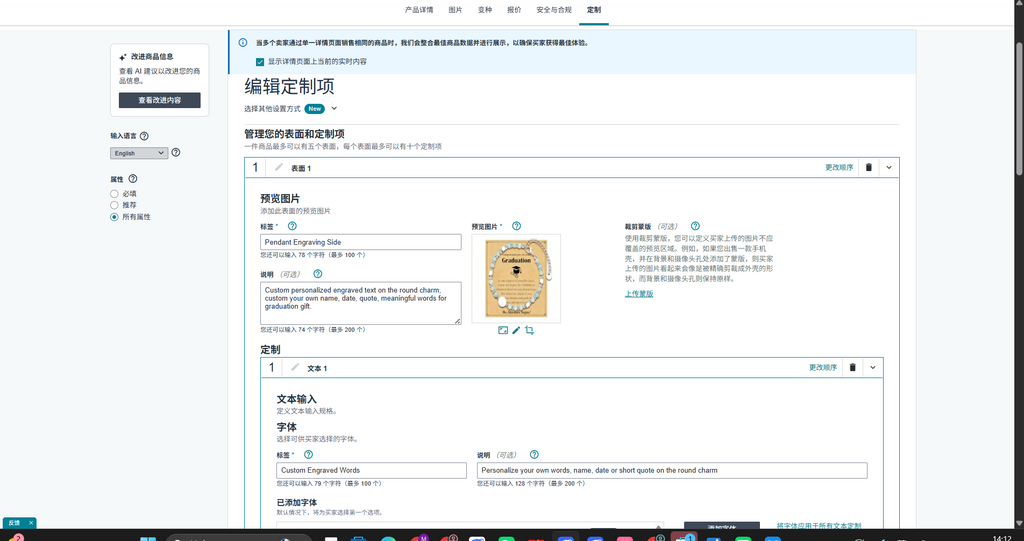Delete 表面 1 with its trash icon
Viewport: 1024px width, 541px height.
click(x=869, y=167)
